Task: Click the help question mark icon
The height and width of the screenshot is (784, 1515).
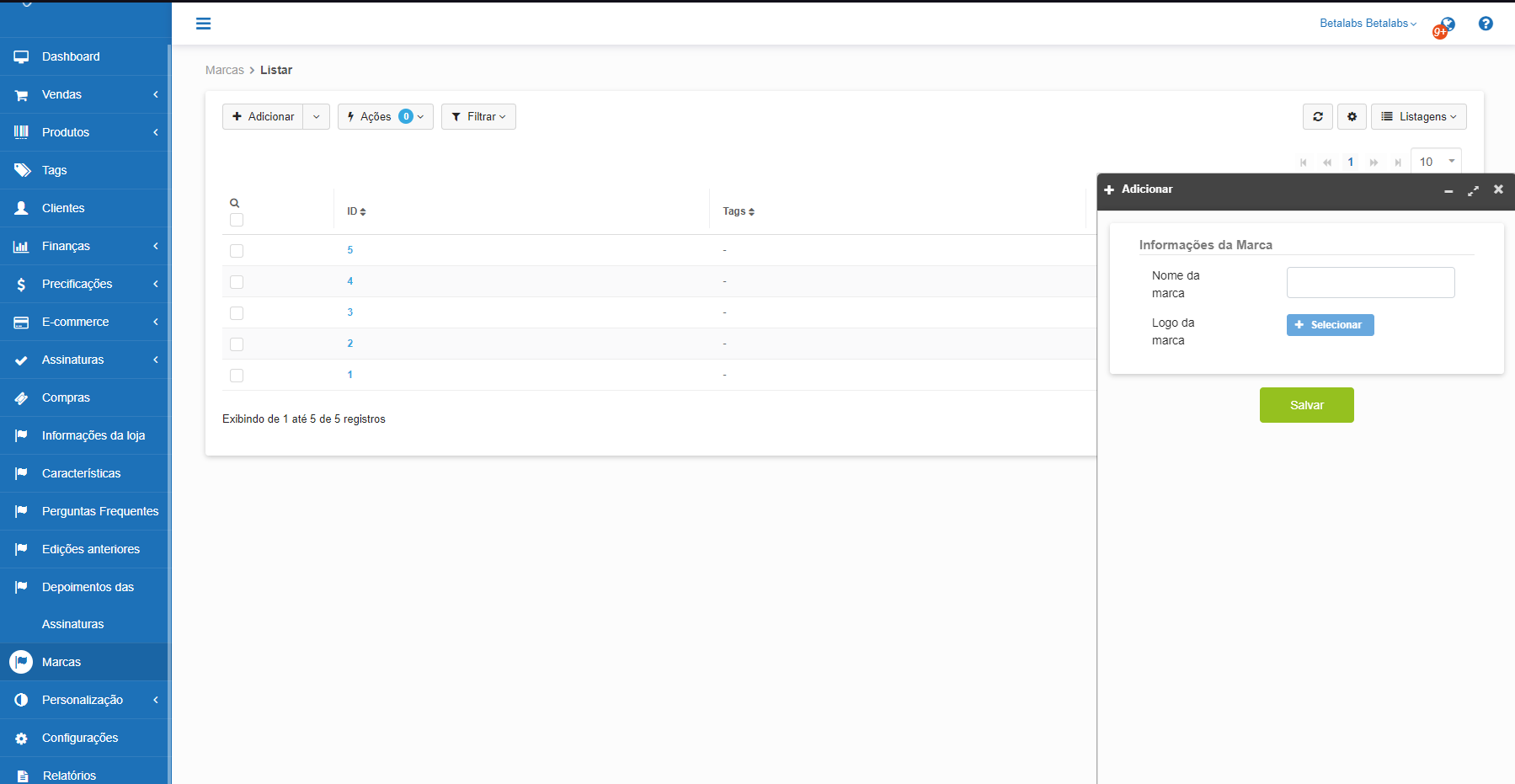Action: click(1486, 24)
